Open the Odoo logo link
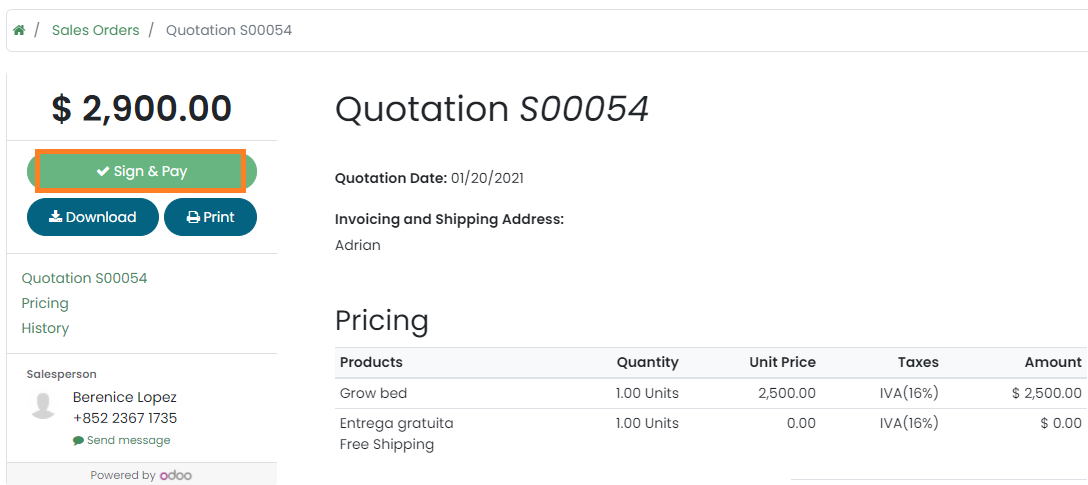Screen dimensions: 1088x485 click(x=175, y=475)
